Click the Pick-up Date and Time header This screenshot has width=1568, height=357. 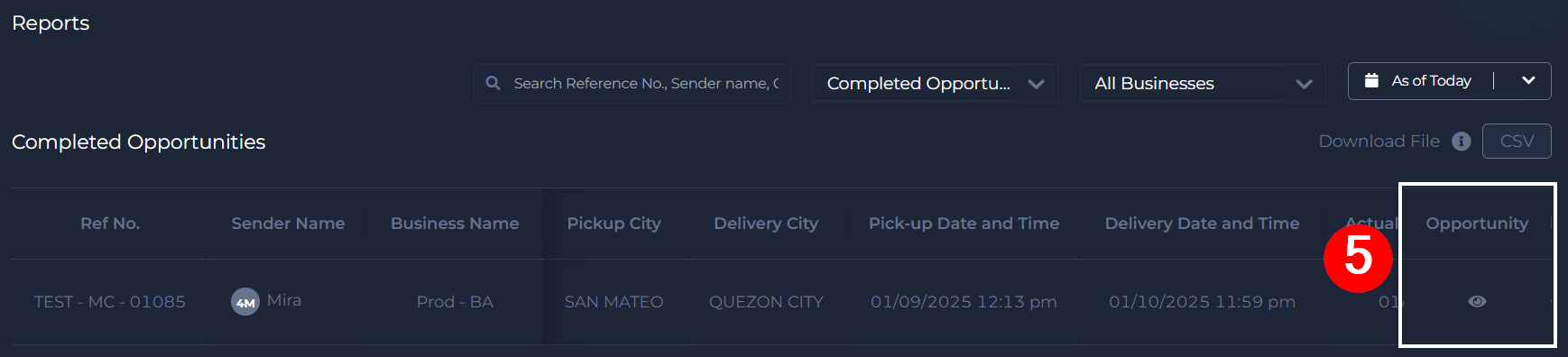[964, 224]
